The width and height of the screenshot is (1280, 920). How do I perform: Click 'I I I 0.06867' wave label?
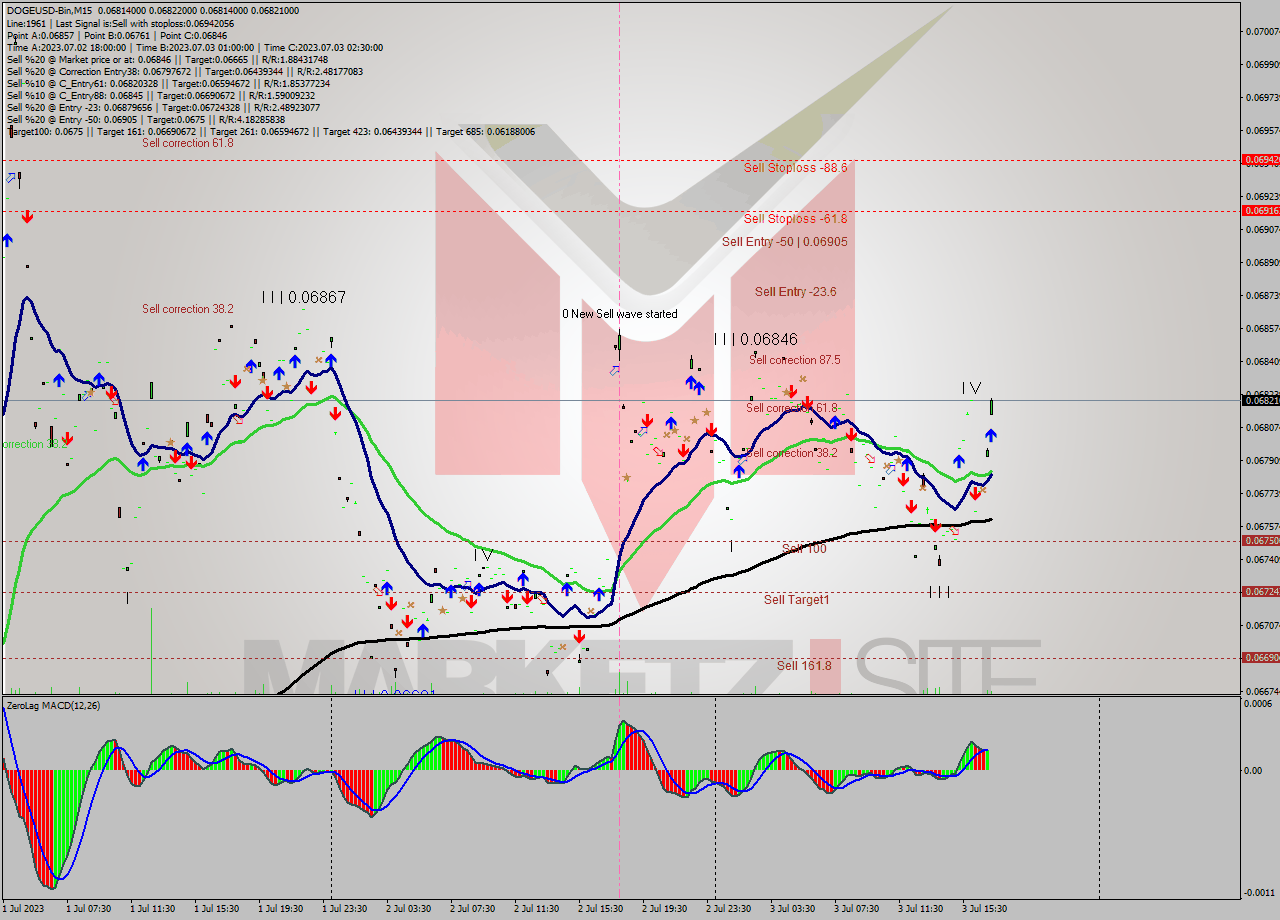coord(304,297)
